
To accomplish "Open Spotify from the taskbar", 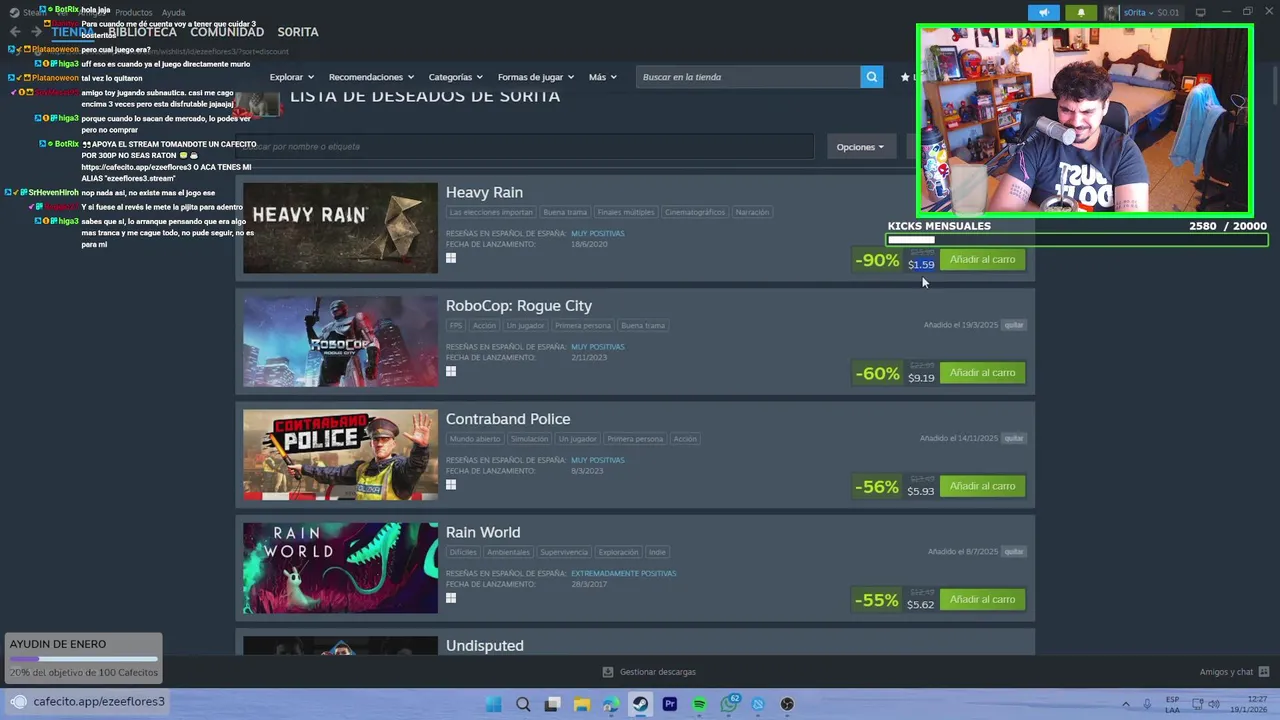I will [699, 704].
